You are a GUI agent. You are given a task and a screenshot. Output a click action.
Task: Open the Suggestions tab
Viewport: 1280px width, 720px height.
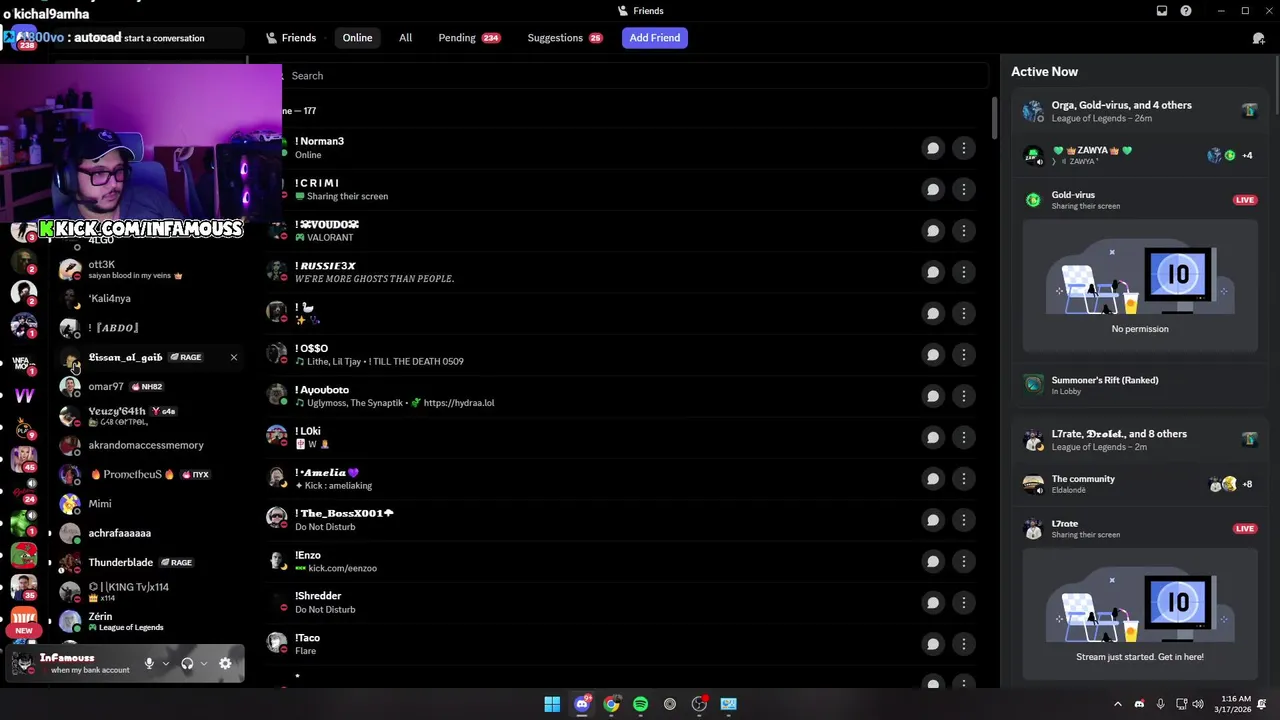click(x=565, y=38)
